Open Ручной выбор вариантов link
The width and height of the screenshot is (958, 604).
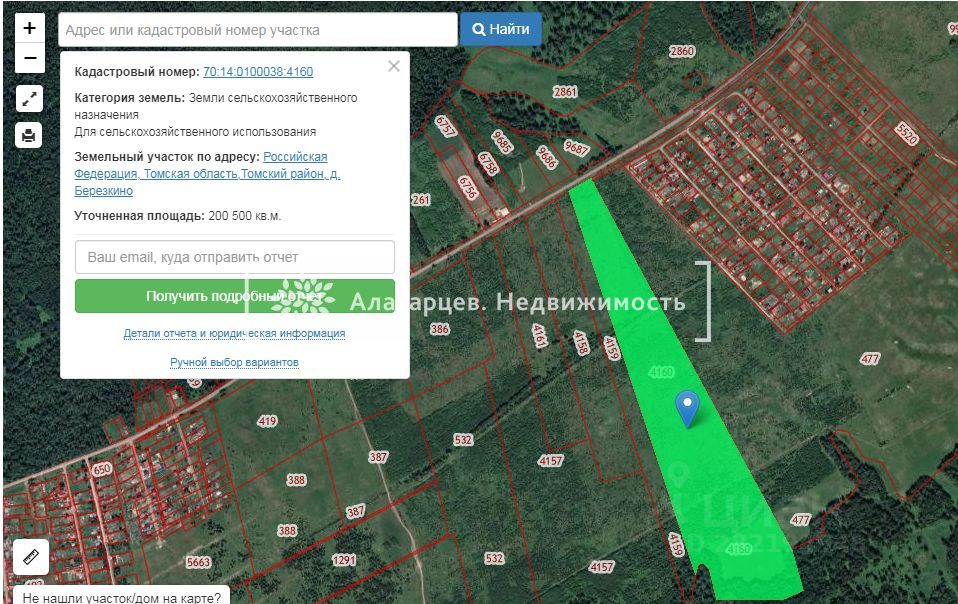(x=234, y=362)
